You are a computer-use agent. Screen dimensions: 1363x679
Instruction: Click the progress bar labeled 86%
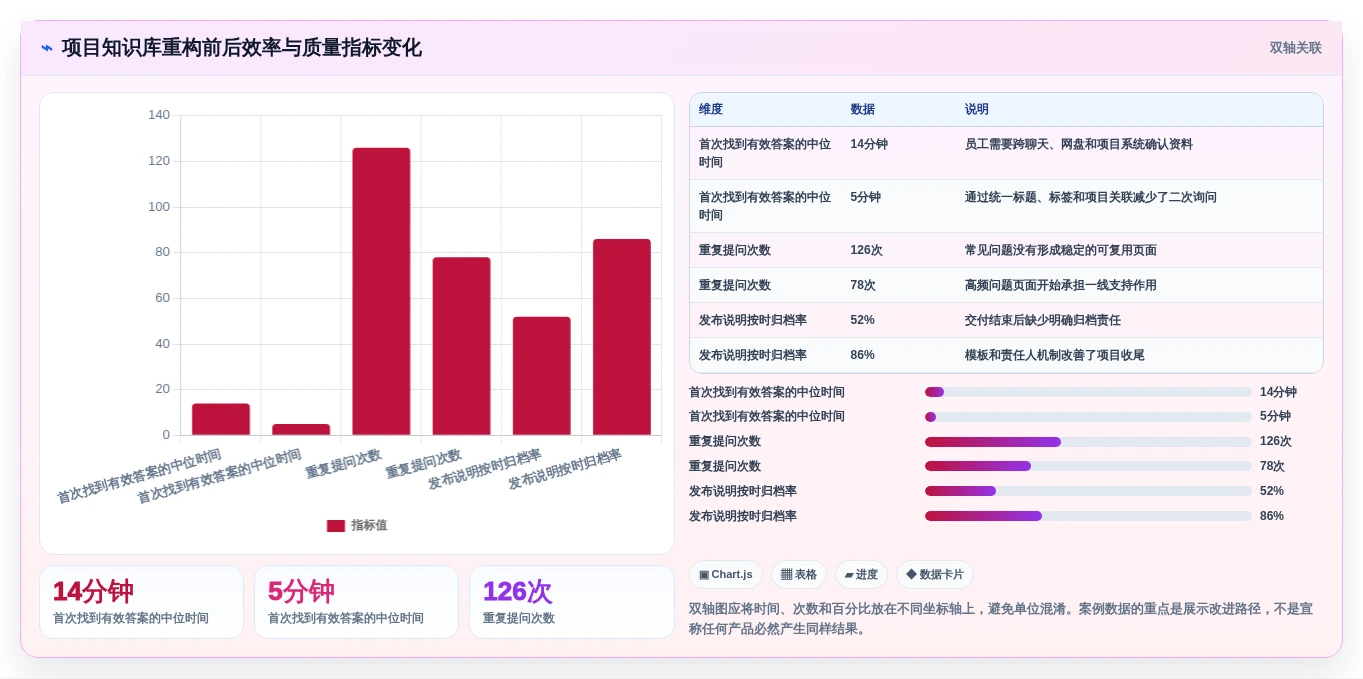[x=1088, y=516]
